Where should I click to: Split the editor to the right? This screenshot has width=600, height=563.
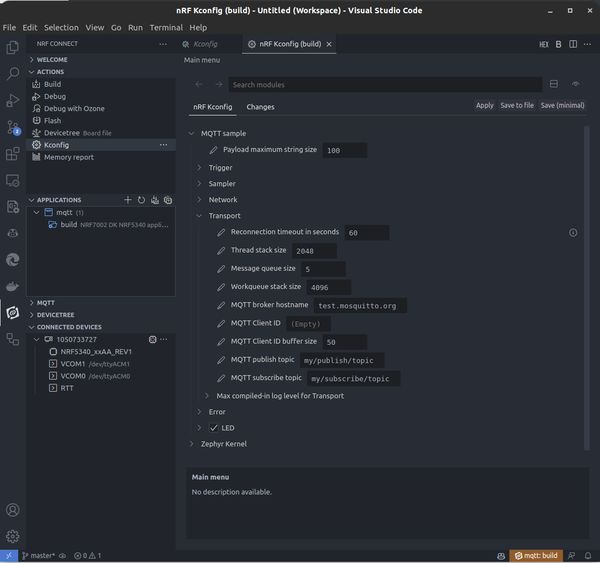coord(573,44)
